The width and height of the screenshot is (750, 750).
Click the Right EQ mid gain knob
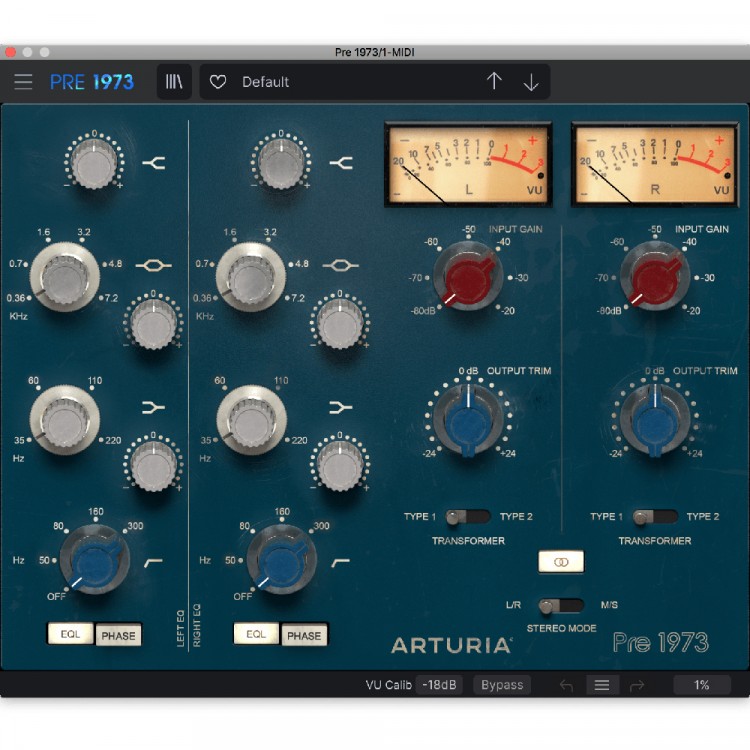pyautogui.click(x=340, y=324)
